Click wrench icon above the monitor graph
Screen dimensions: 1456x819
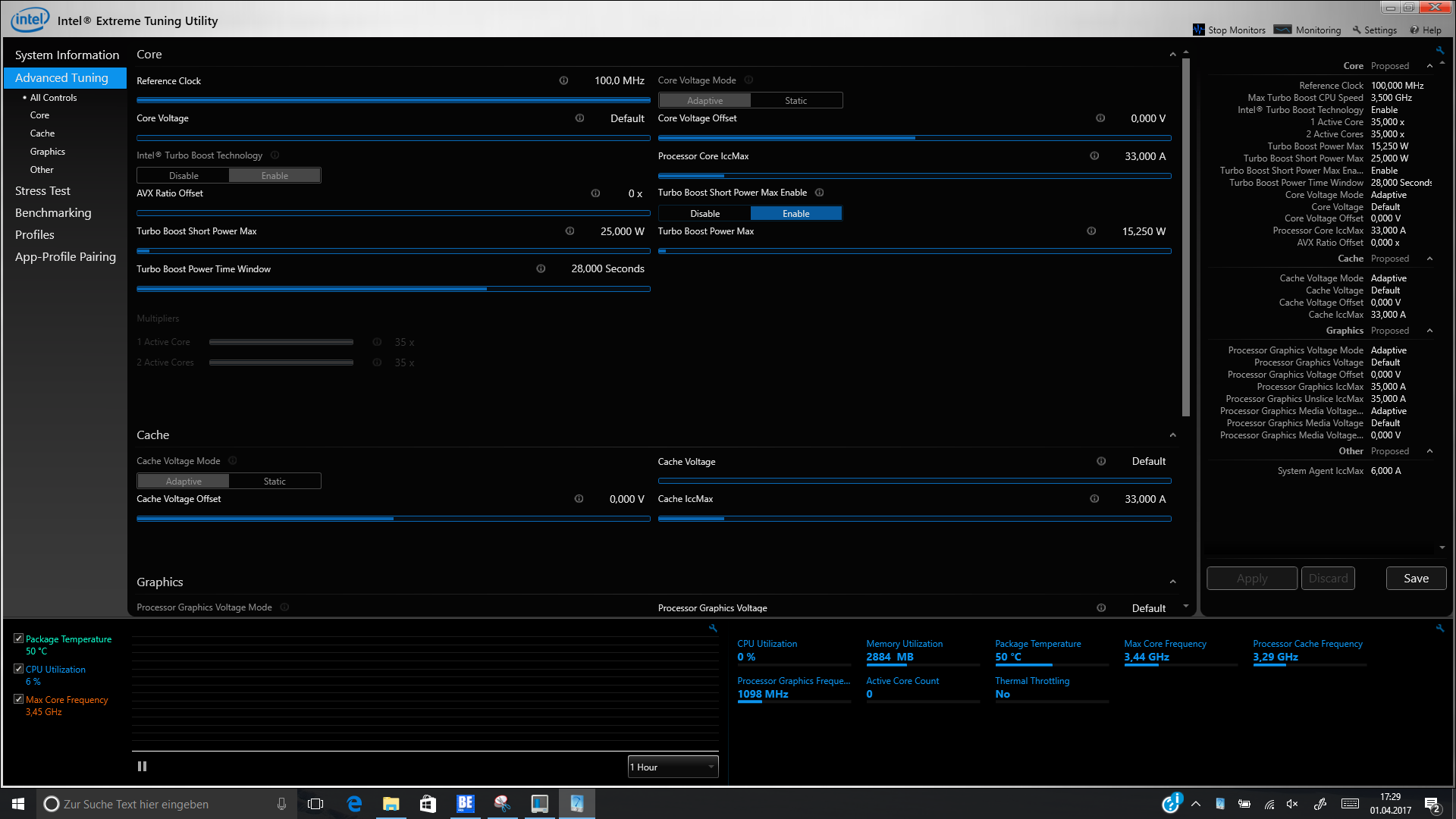[713, 628]
